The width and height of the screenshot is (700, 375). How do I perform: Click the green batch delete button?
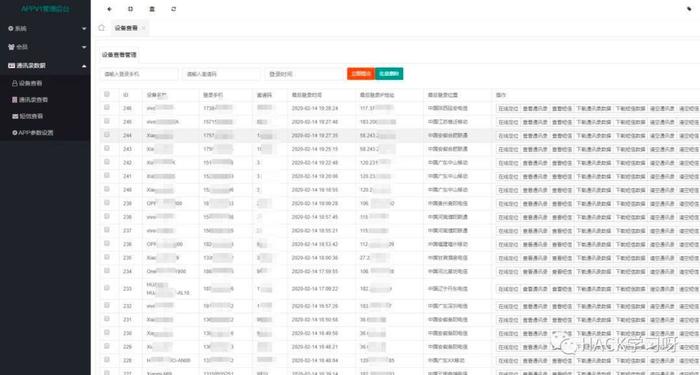(x=389, y=74)
